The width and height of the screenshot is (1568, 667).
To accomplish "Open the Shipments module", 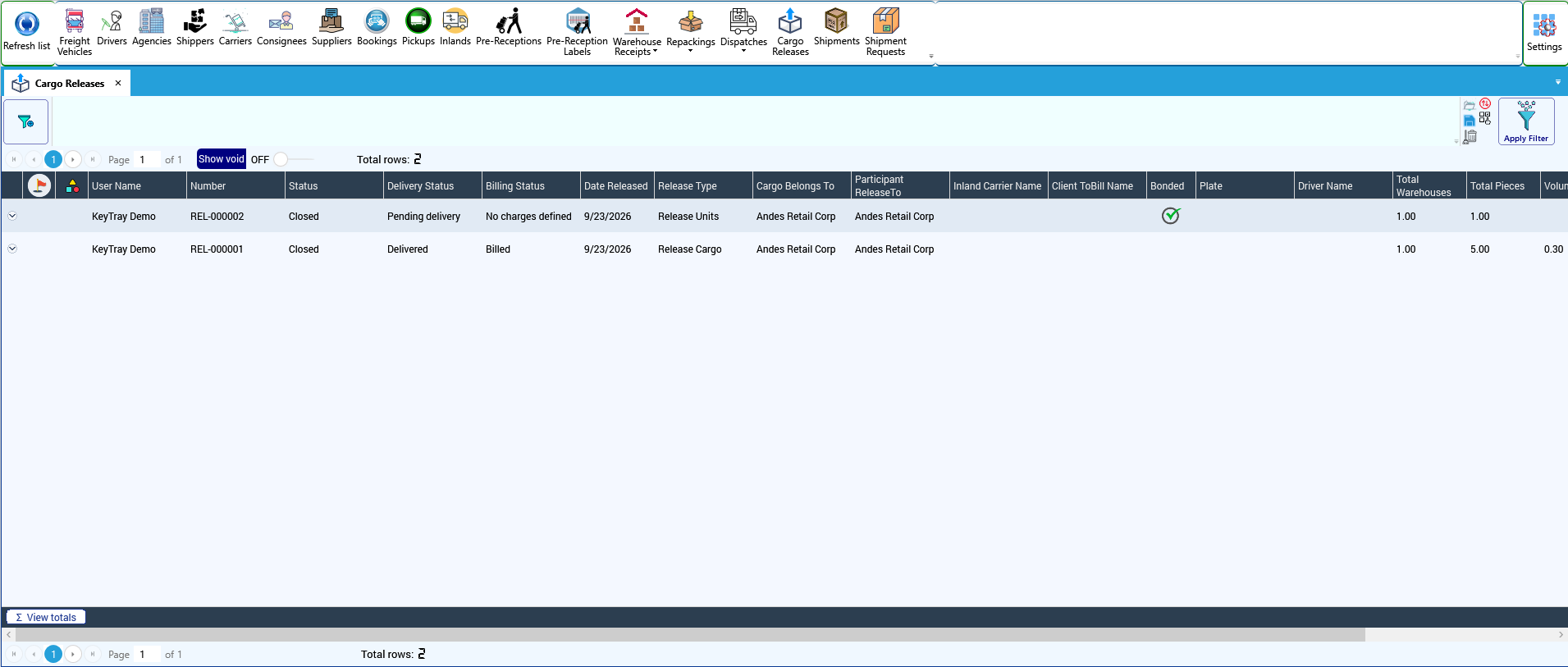I will pyautogui.click(x=836, y=27).
